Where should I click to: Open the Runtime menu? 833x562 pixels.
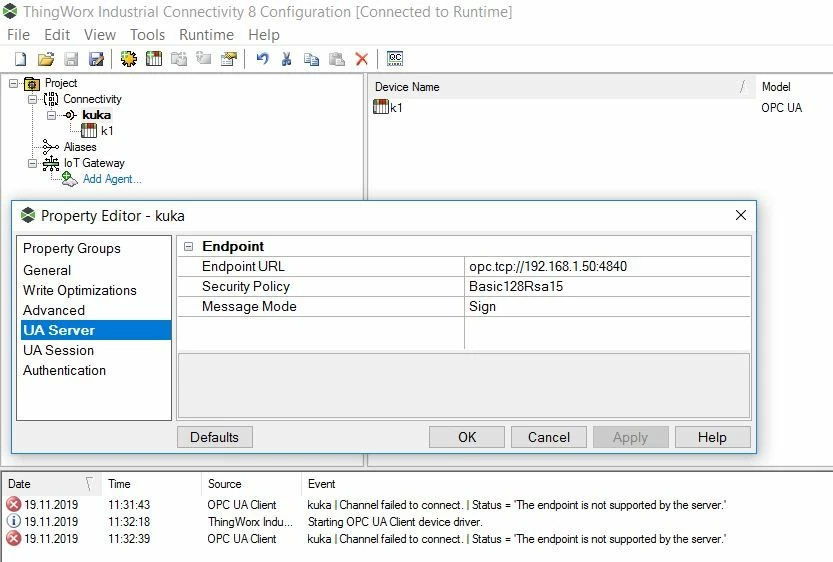point(207,35)
